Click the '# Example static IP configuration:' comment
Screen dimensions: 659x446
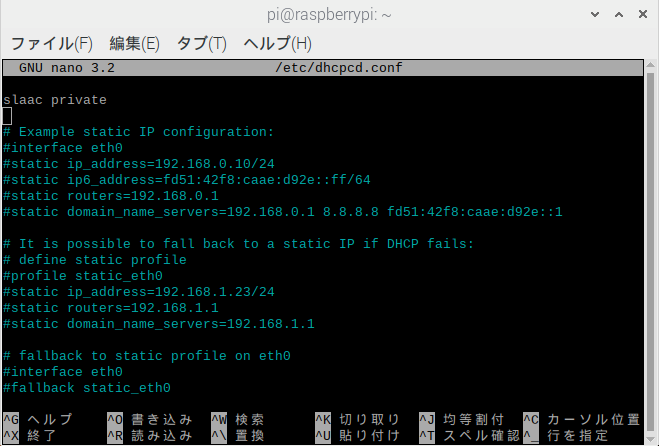coord(138,132)
